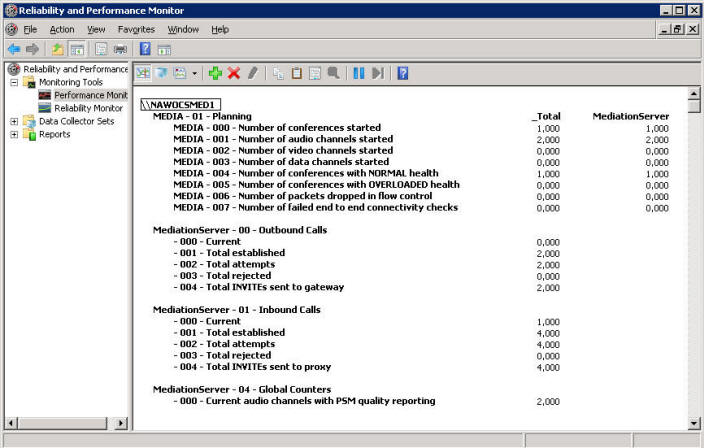Delete the selected counter with red X
This screenshot has height=448, width=704.
[234, 73]
